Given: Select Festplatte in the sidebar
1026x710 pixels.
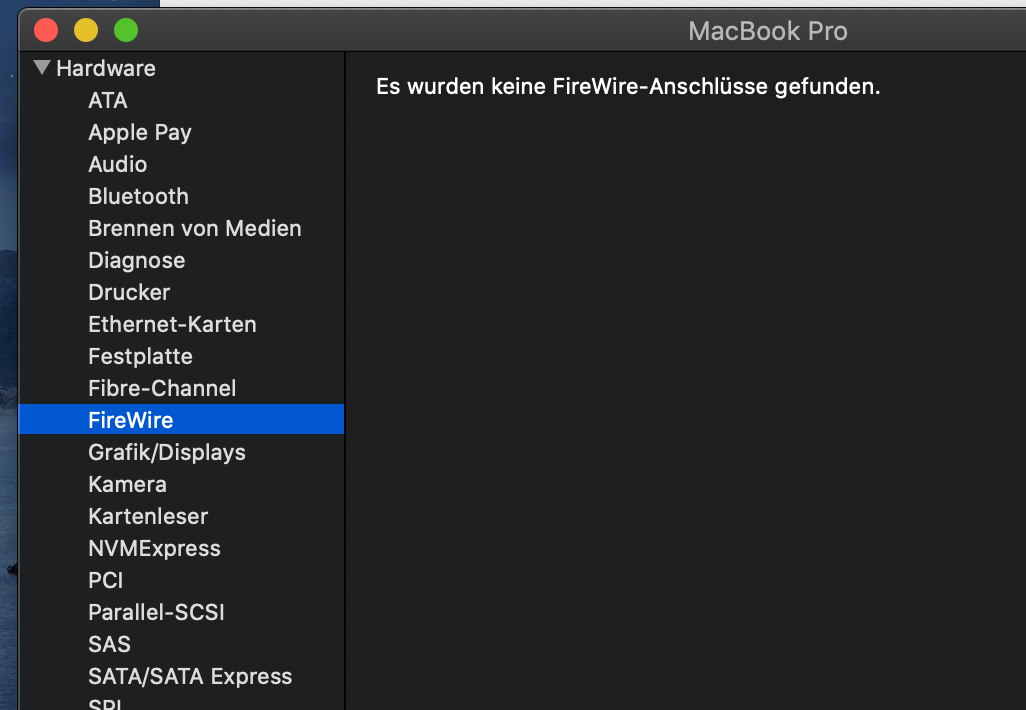Looking at the screenshot, I should 140,356.
